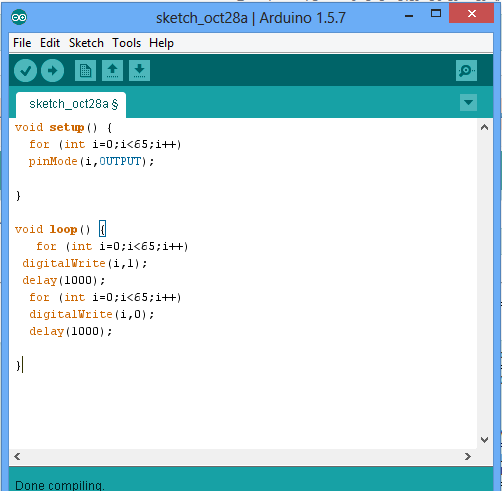Expand the tab options dropdown arrow
Screen dimensions: 502x491
pyautogui.click(x=468, y=102)
